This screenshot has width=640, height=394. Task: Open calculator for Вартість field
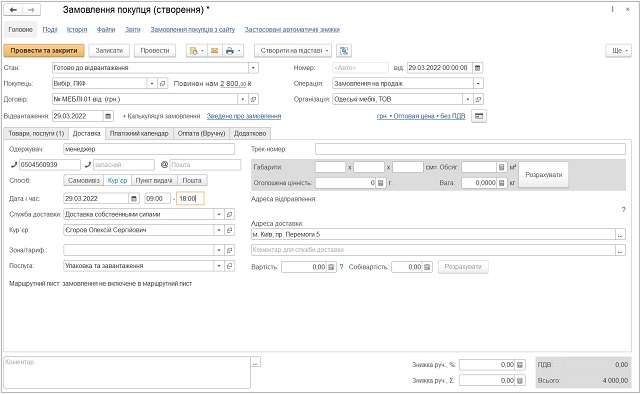pyautogui.click(x=331, y=267)
